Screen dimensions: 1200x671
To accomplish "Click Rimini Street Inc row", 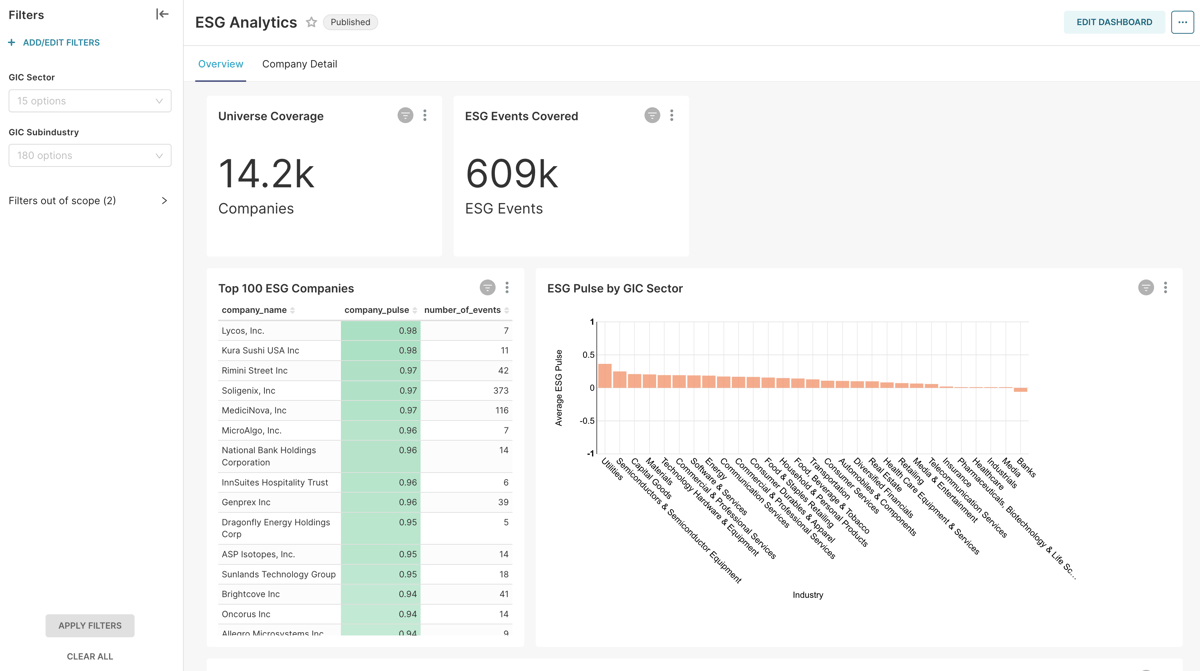I will coord(365,371).
